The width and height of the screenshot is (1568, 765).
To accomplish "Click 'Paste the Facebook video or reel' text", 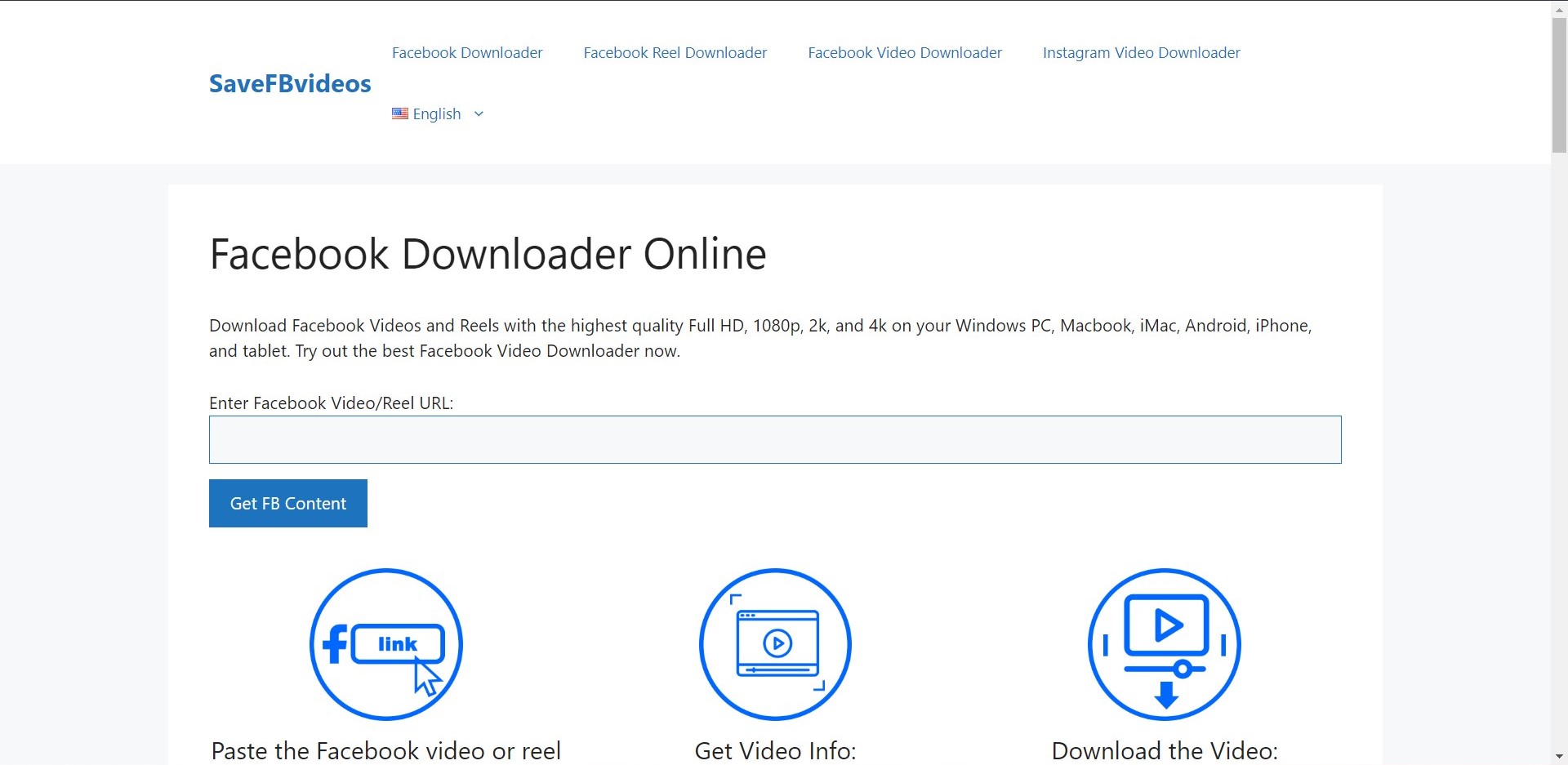I will pos(386,751).
